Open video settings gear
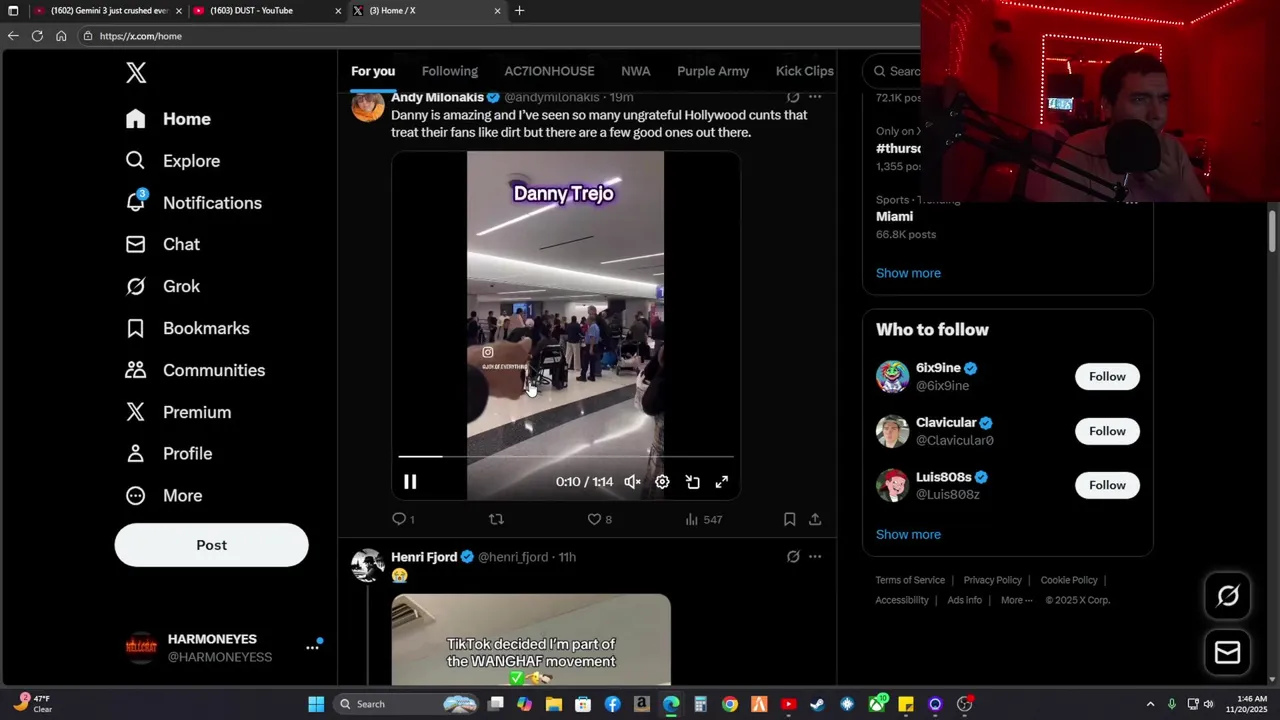Image resolution: width=1280 pixels, height=720 pixels. [662, 482]
